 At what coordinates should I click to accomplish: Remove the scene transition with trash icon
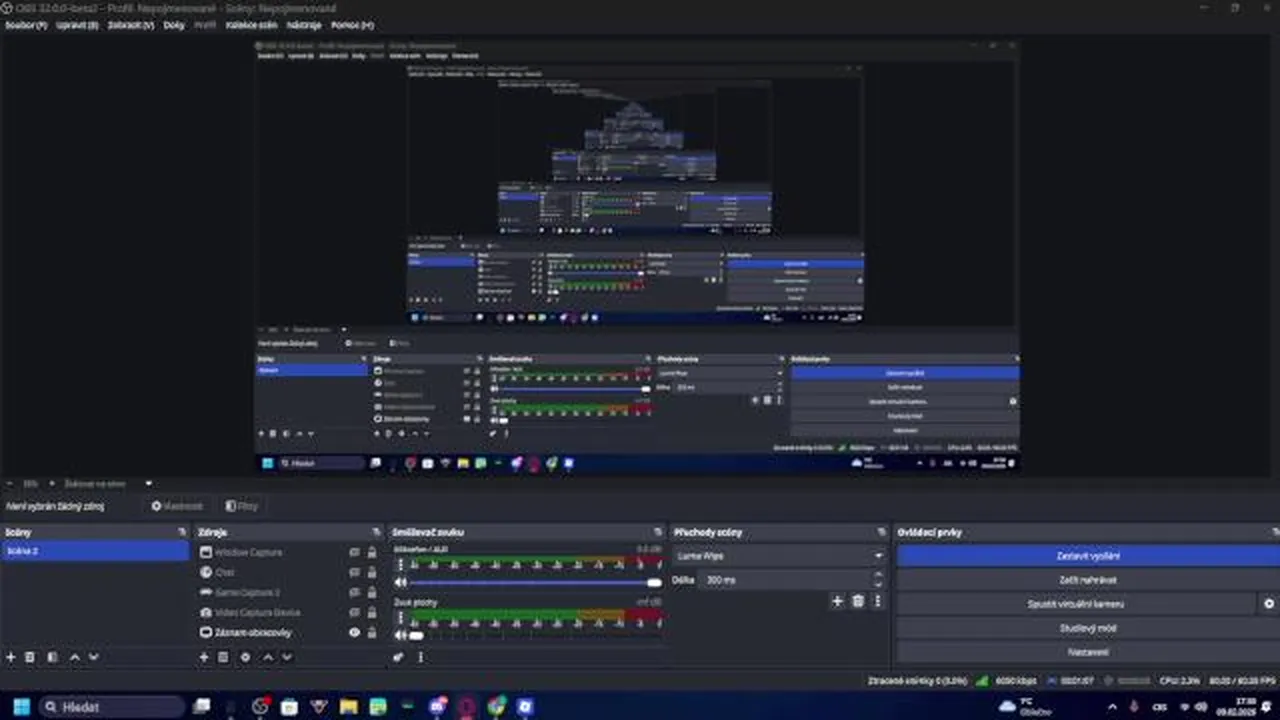pyautogui.click(x=858, y=601)
